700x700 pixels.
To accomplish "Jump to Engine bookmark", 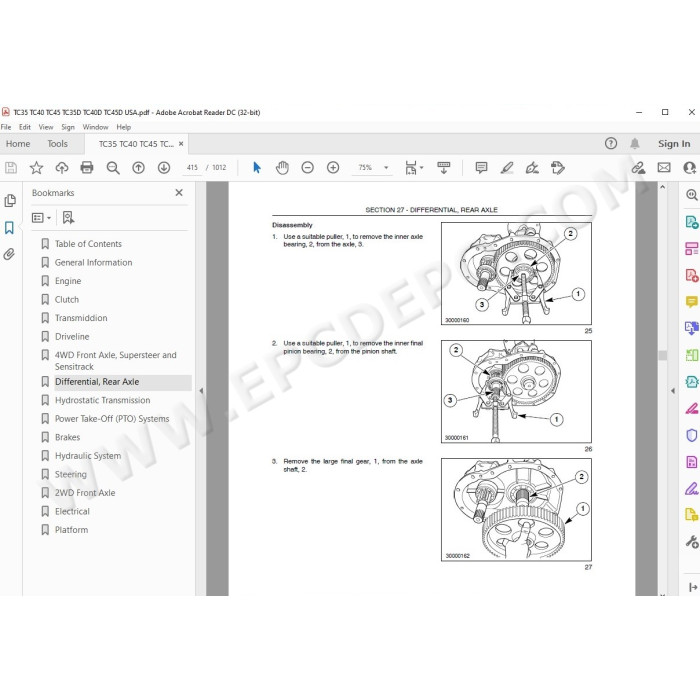I will click(x=68, y=281).
